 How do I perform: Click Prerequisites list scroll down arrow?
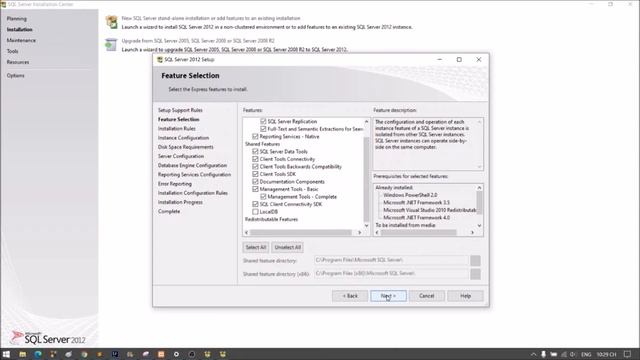click(479, 225)
